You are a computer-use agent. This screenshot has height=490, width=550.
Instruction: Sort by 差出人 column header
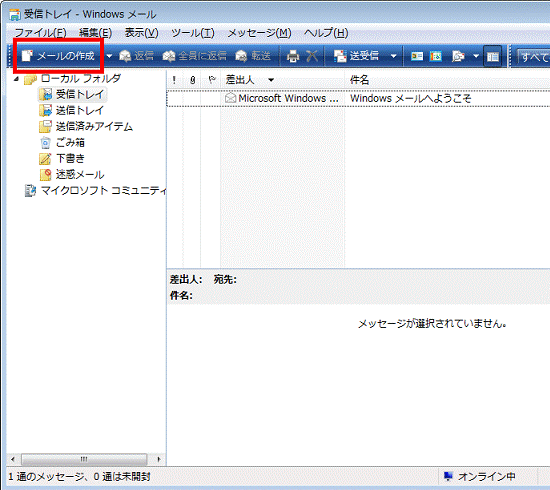click(282, 80)
